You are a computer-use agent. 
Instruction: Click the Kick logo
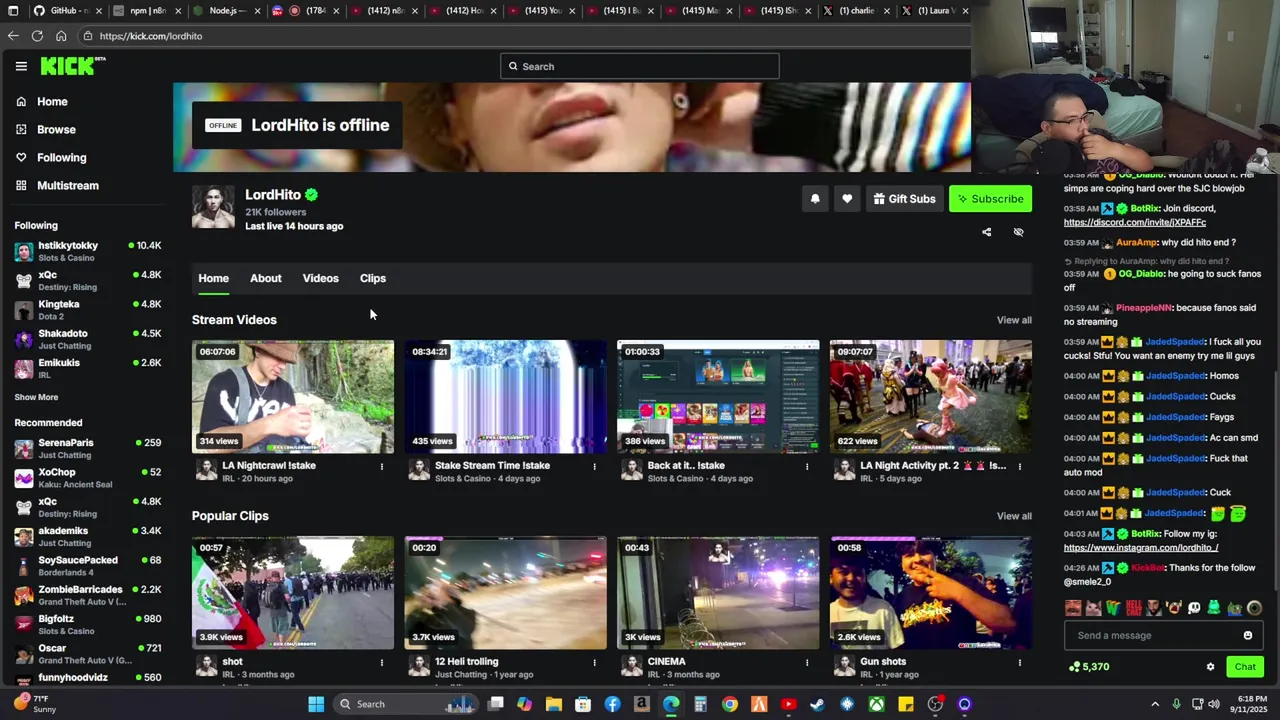click(73, 66)
